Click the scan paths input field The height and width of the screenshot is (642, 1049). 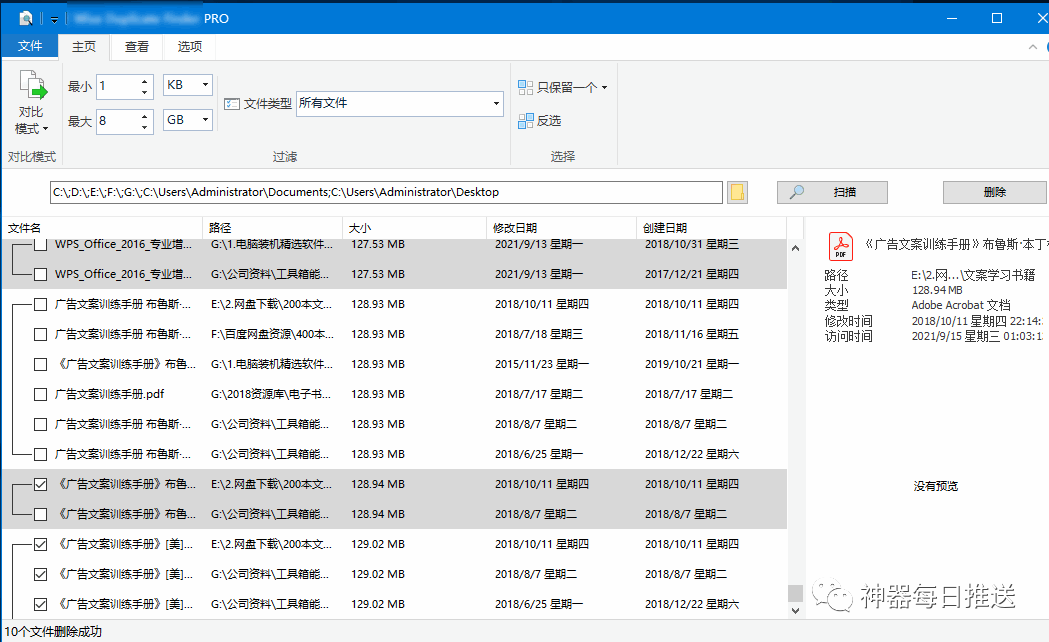[386, 192]
